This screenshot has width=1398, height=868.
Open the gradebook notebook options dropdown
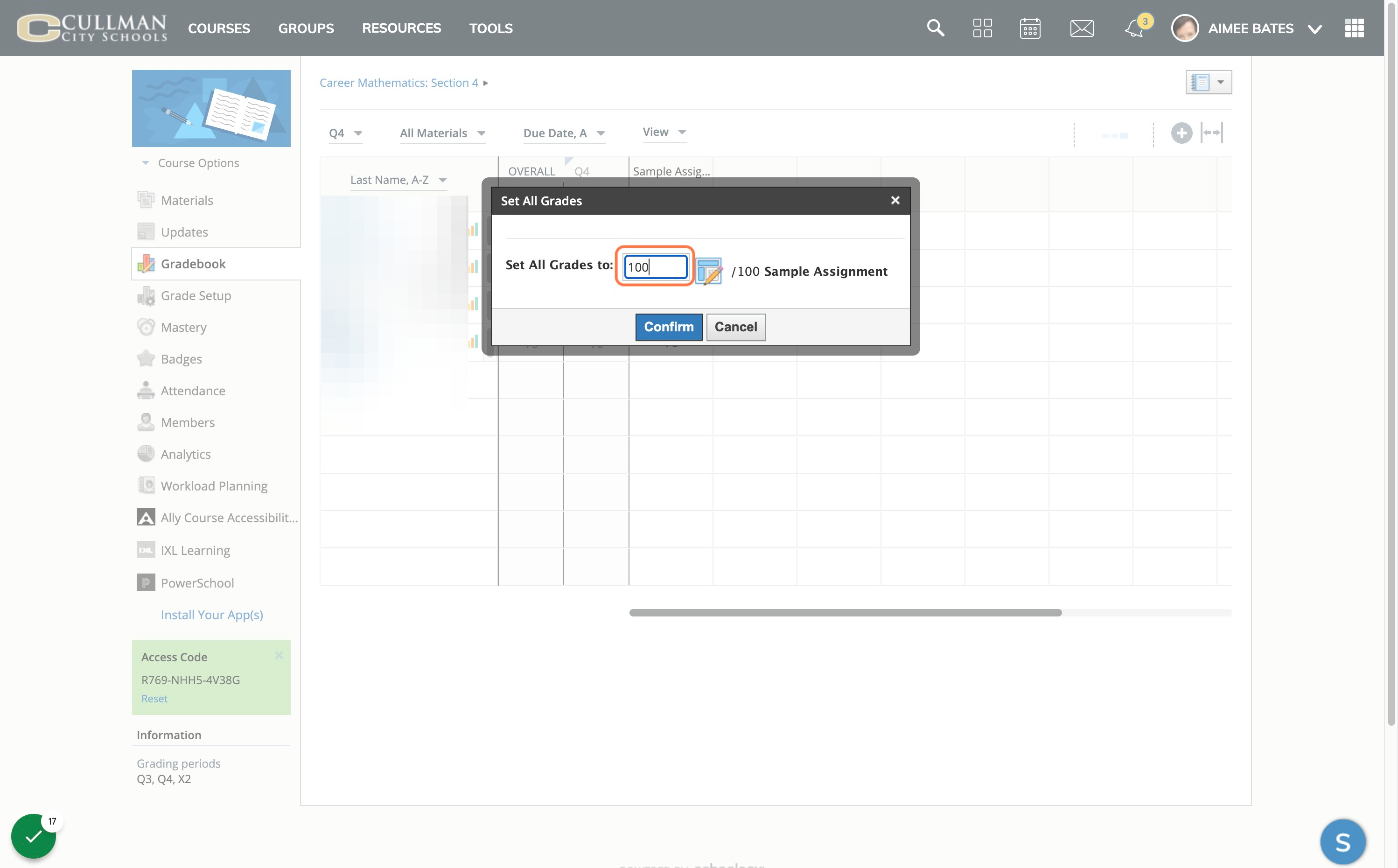tap(1208, 82)
